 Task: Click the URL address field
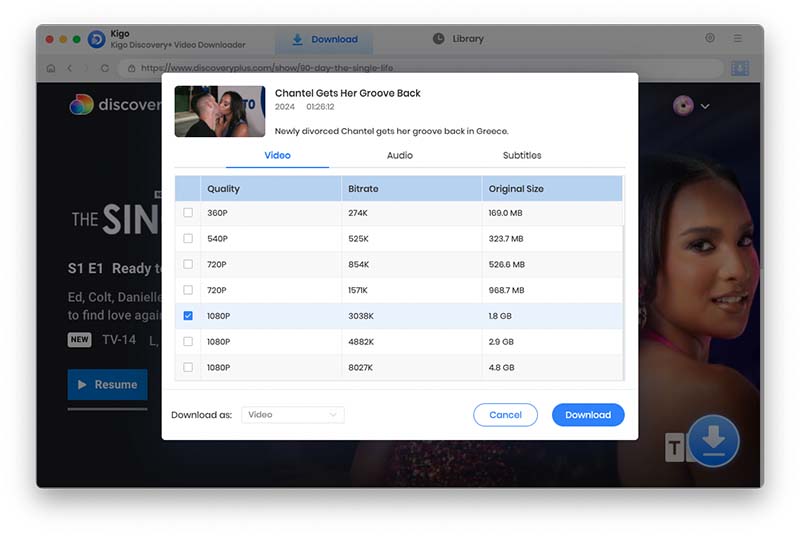click(x=421, y=68)
